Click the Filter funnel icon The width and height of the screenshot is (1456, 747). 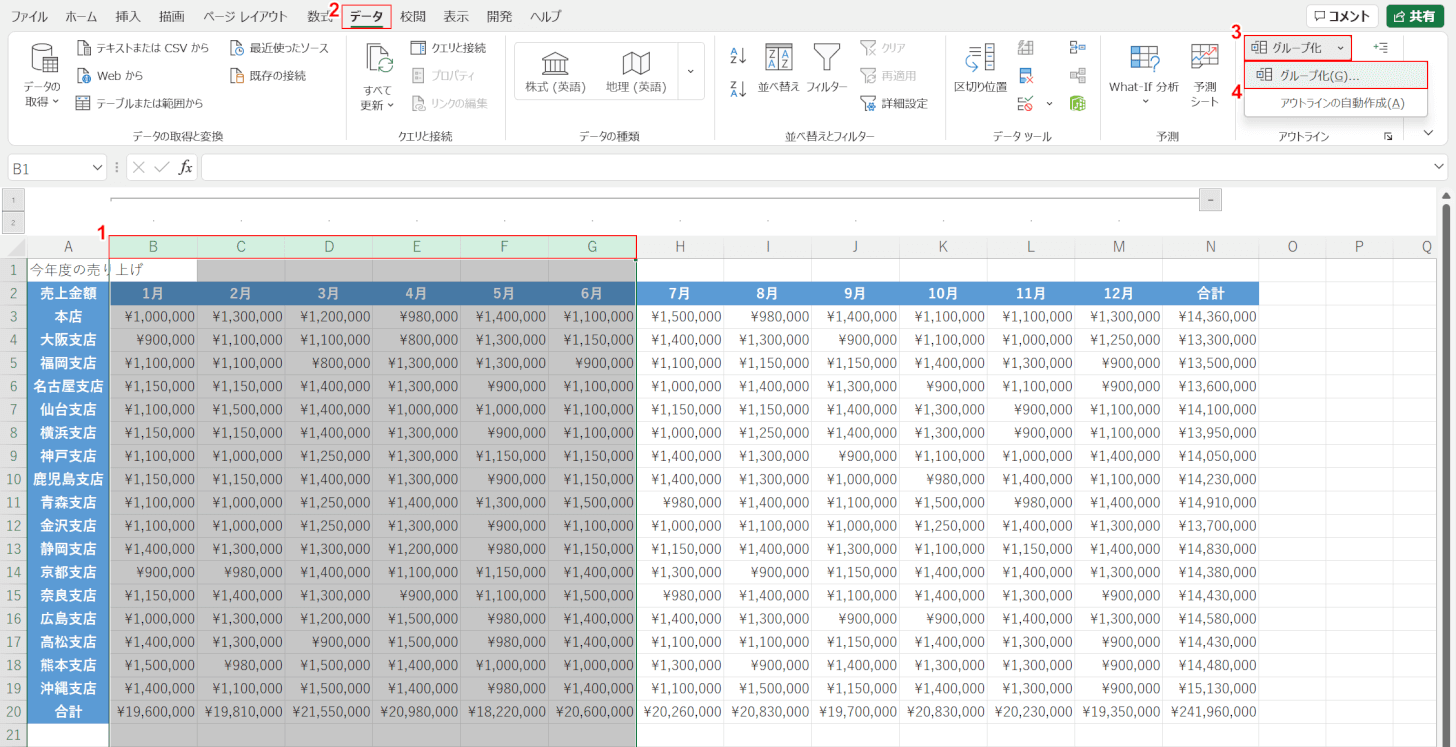(x=826, y=68)
